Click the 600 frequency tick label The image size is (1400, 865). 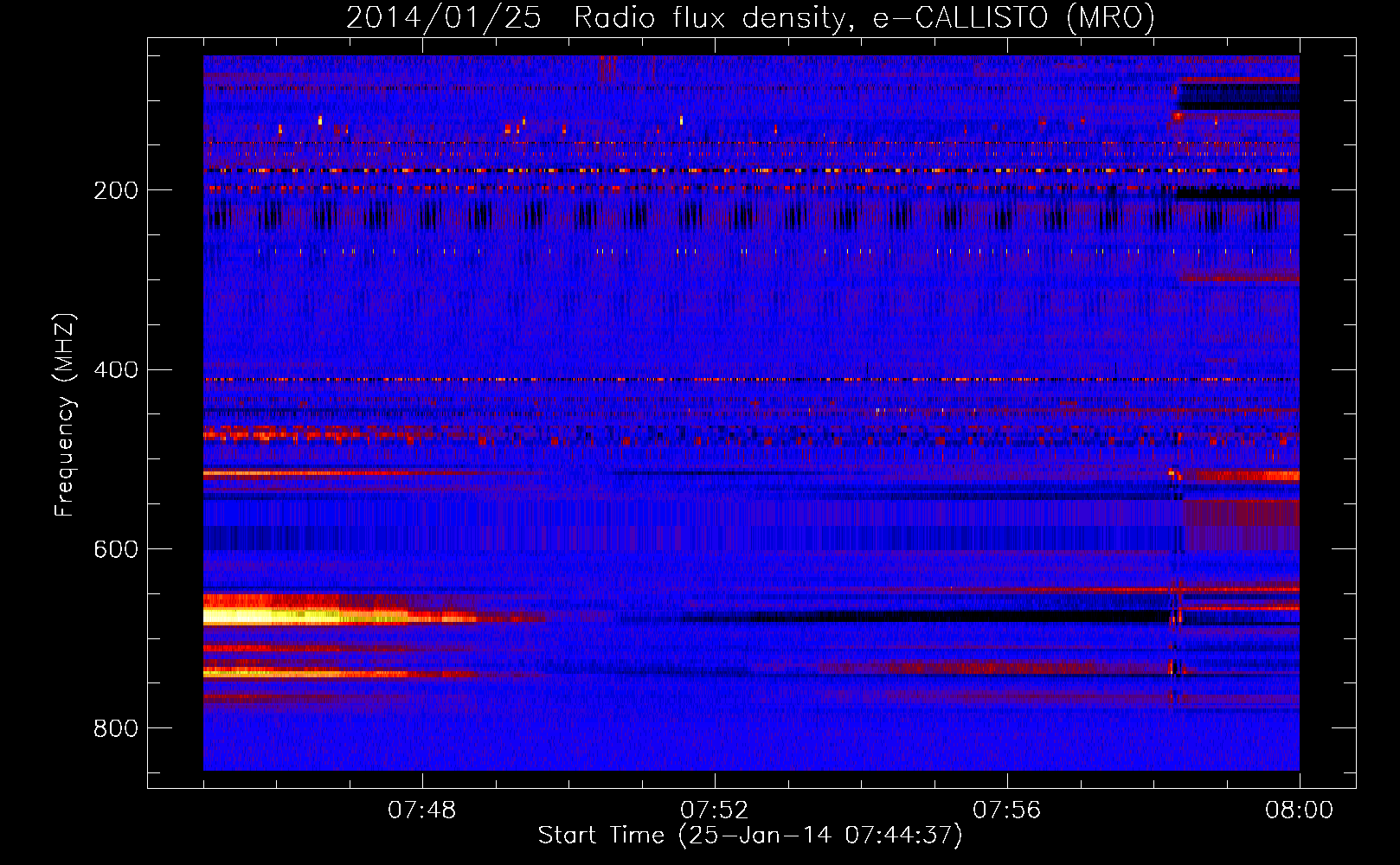tap(116, 550)
